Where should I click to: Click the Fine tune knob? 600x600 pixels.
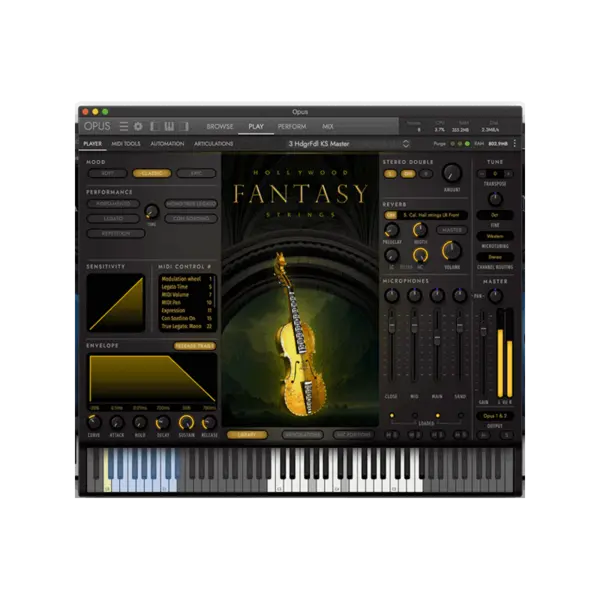495,199
